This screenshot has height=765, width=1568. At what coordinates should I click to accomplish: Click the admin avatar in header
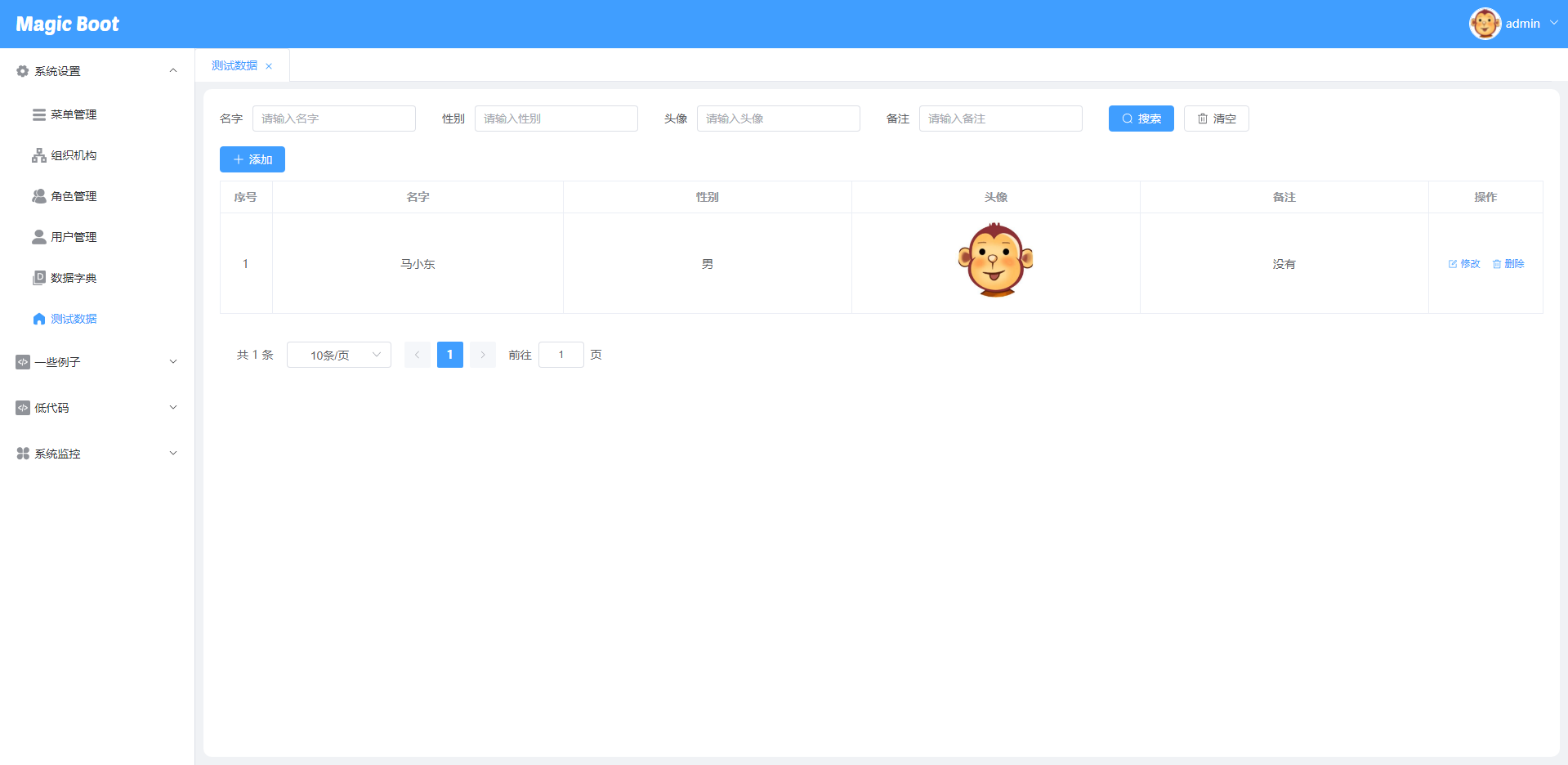coord(1484,24)
